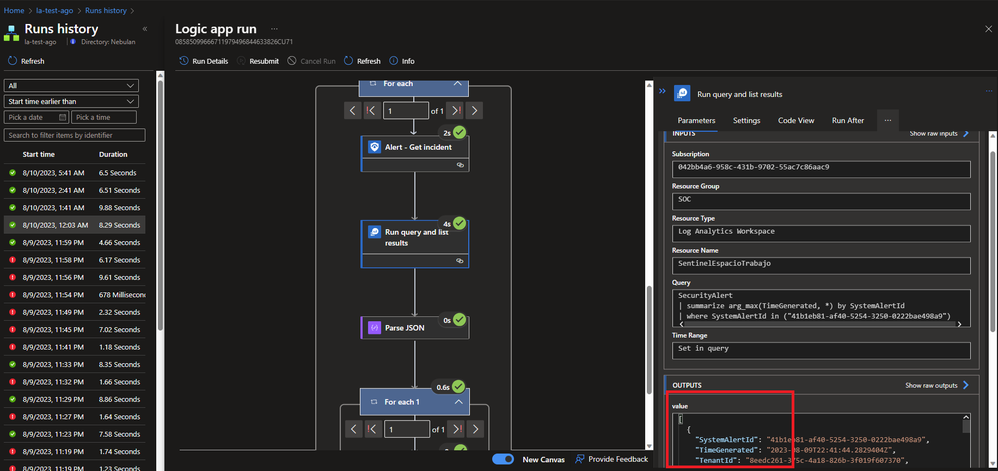Click Show raw inputs link
998x471 pixels.
[939, 134]
